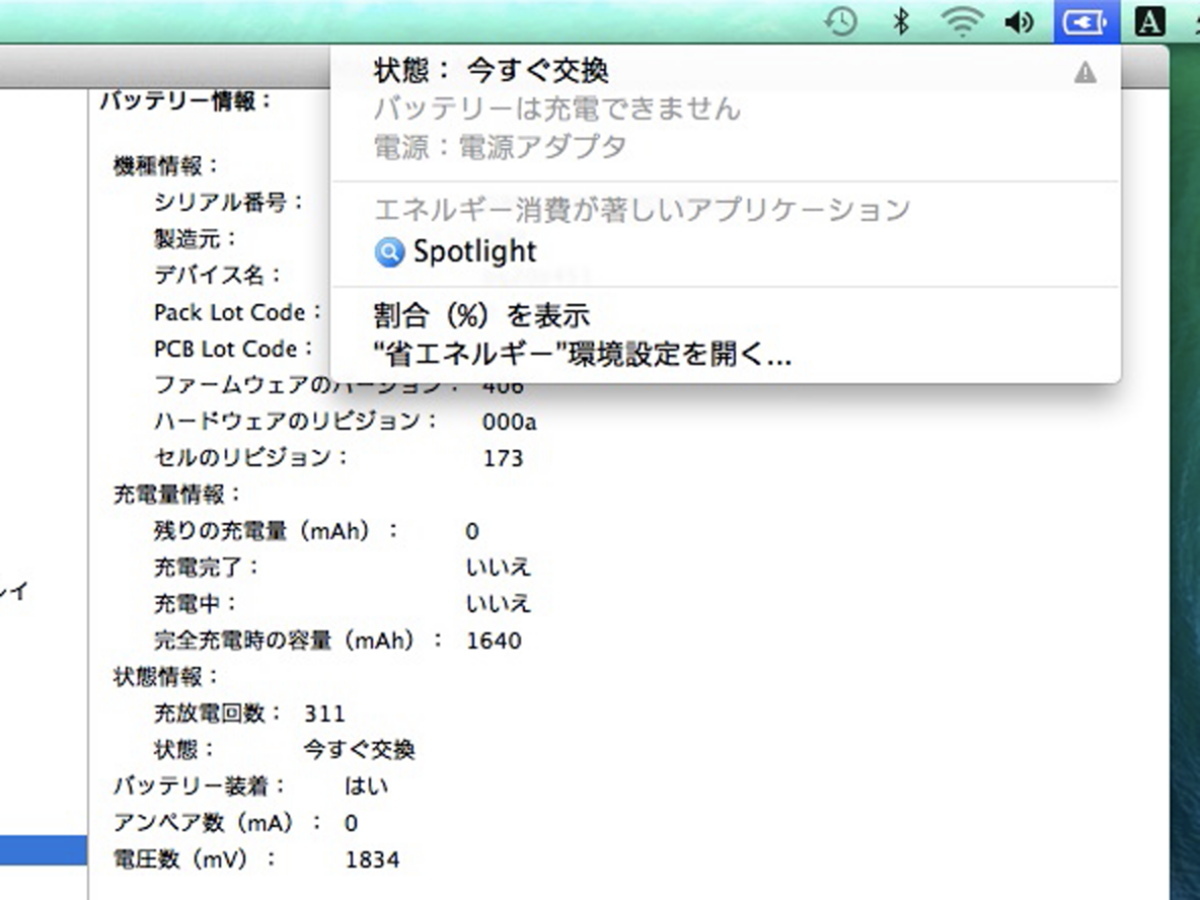Click the cell revision value 173
1200x900 pixels.
[x=502, y=458]
